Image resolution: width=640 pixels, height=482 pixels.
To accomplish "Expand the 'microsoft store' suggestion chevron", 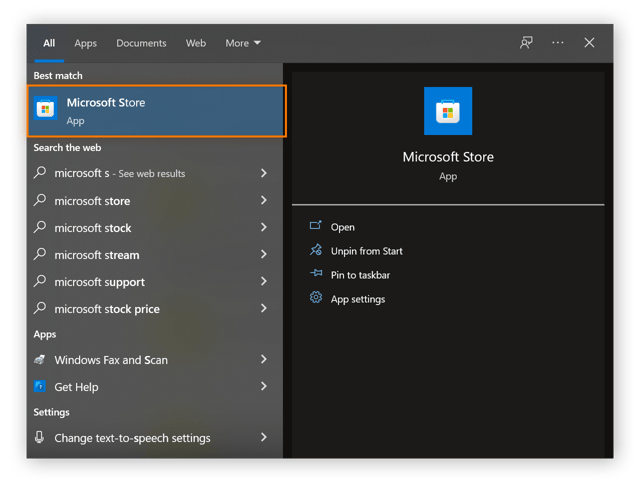I will (264, 200).
